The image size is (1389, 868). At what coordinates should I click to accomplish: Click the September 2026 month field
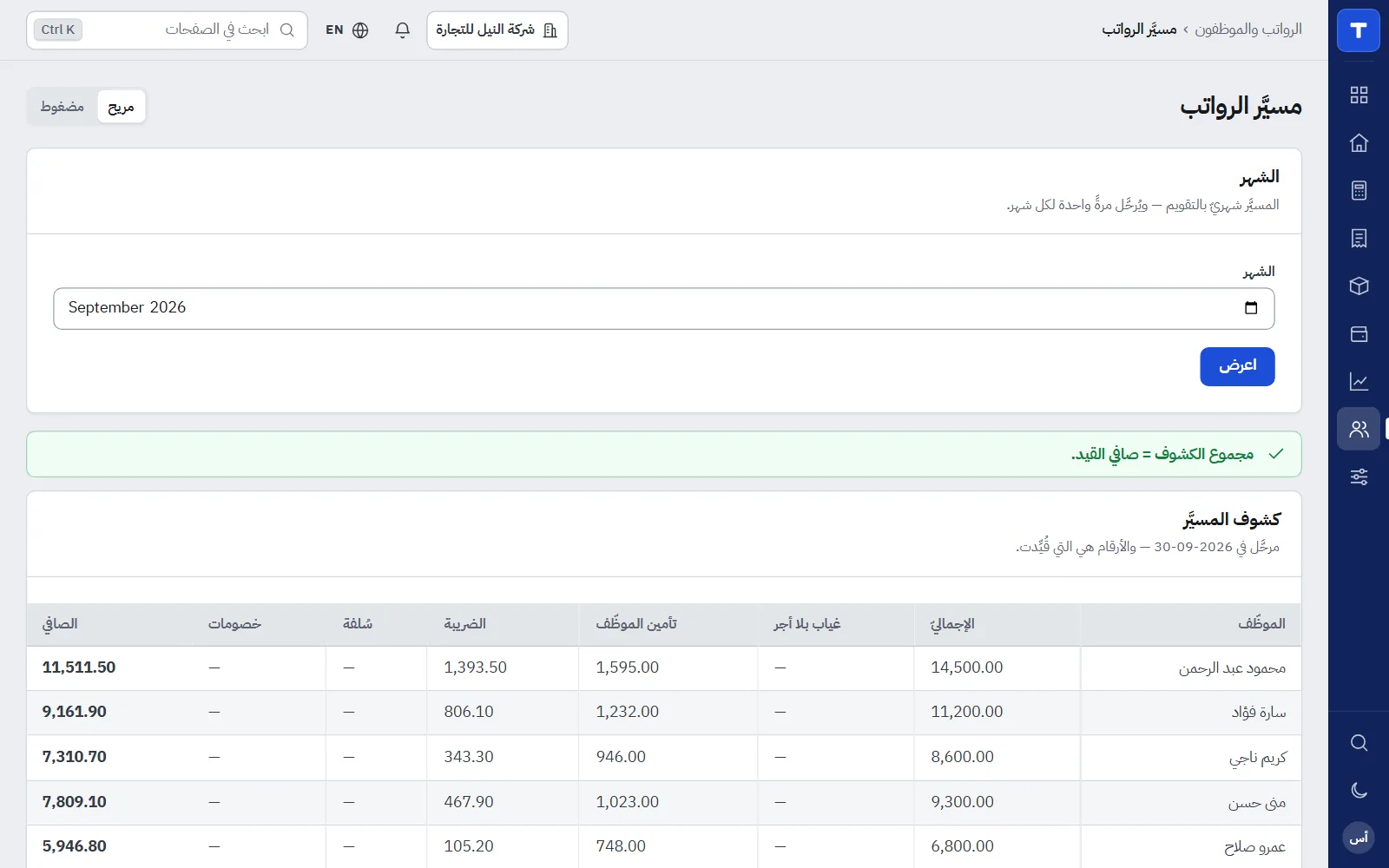point(664,308)
